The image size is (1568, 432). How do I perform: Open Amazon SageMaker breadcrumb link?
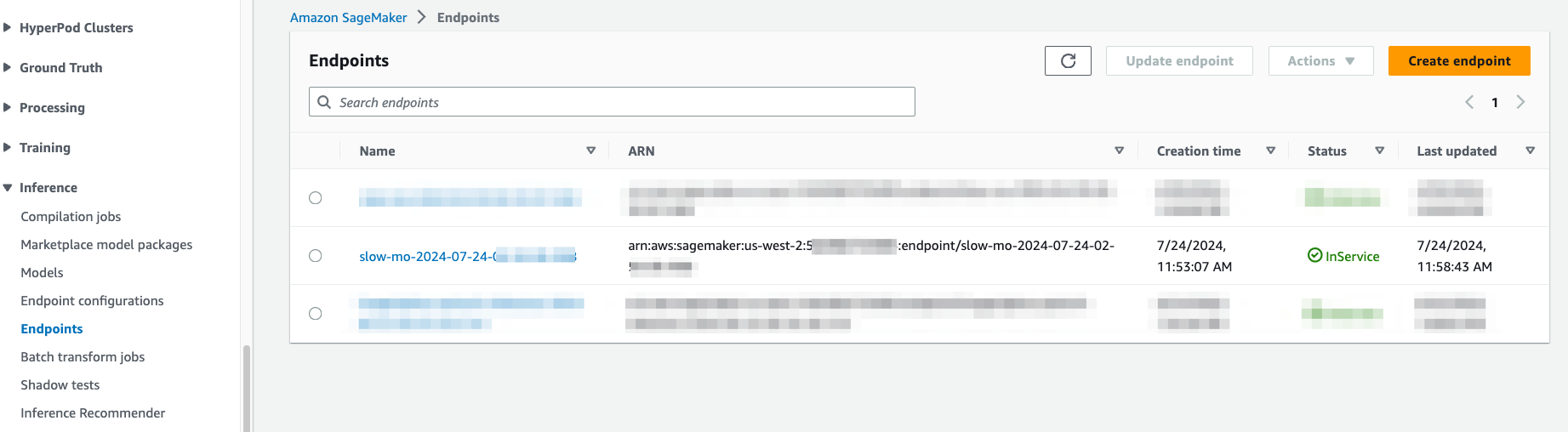[x=349, y=18]
